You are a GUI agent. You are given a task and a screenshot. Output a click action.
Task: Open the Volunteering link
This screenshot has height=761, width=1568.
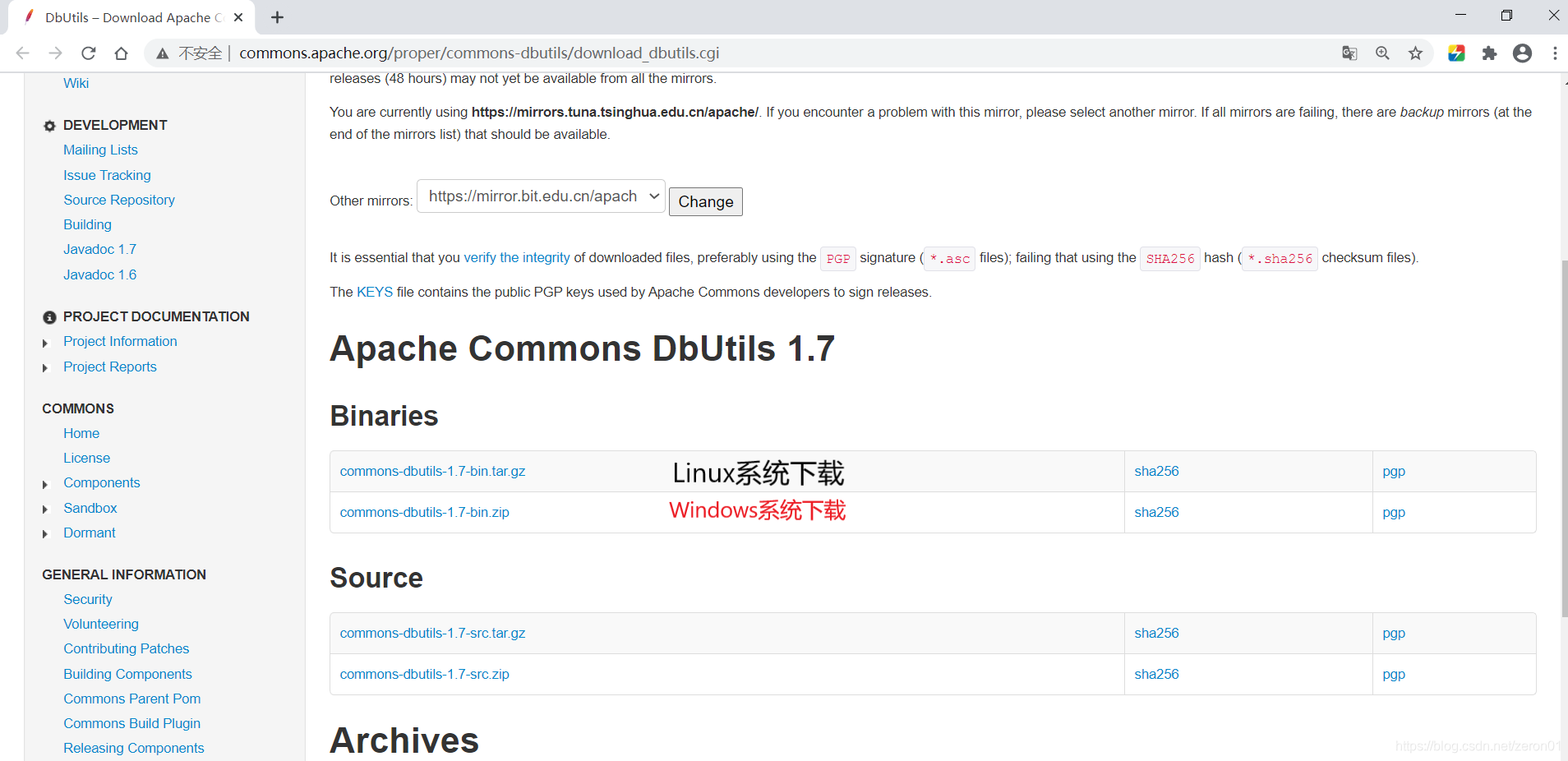point(101,624)
